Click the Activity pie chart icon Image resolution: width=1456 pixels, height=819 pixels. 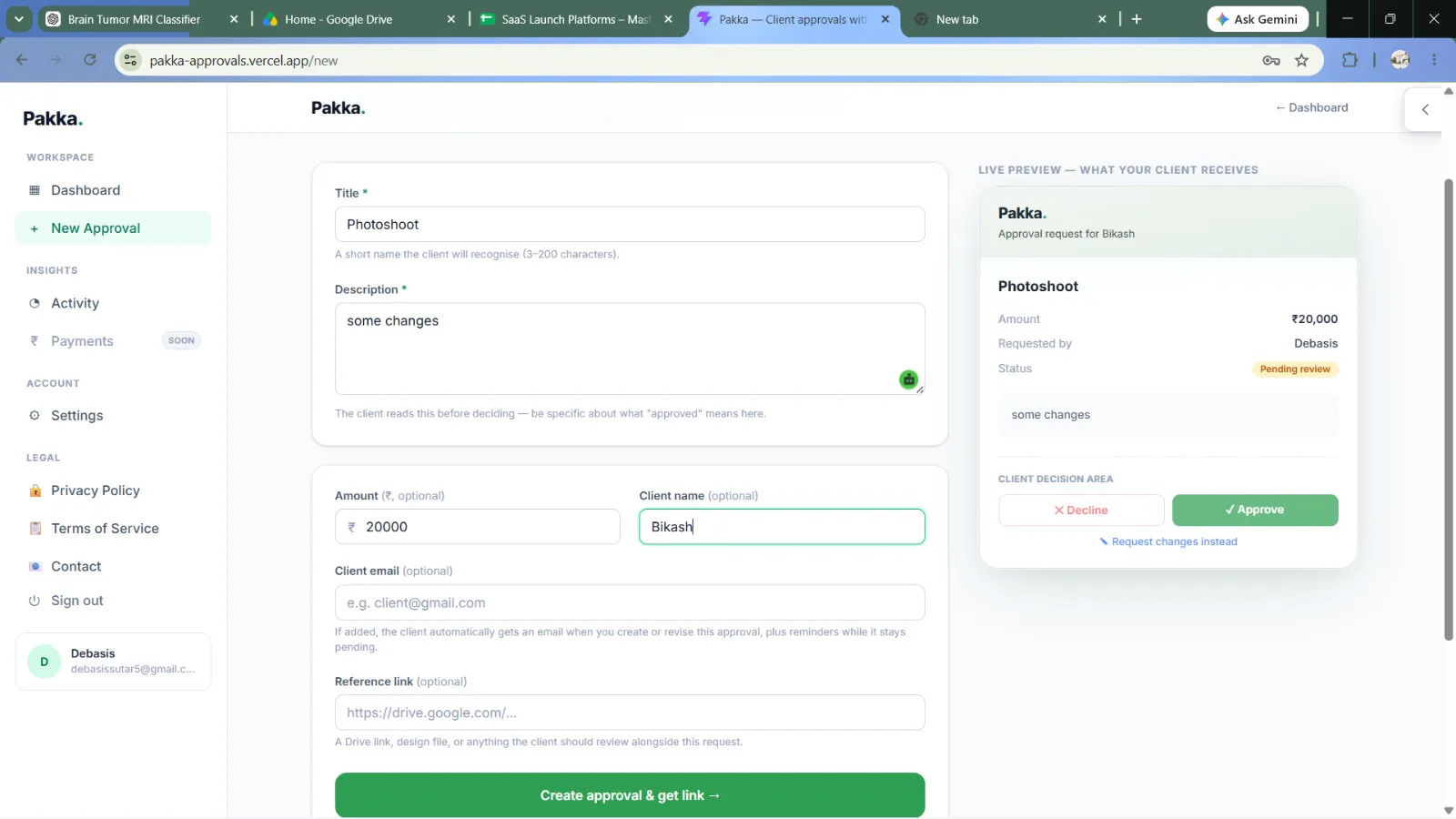click(x=35, y=303)
